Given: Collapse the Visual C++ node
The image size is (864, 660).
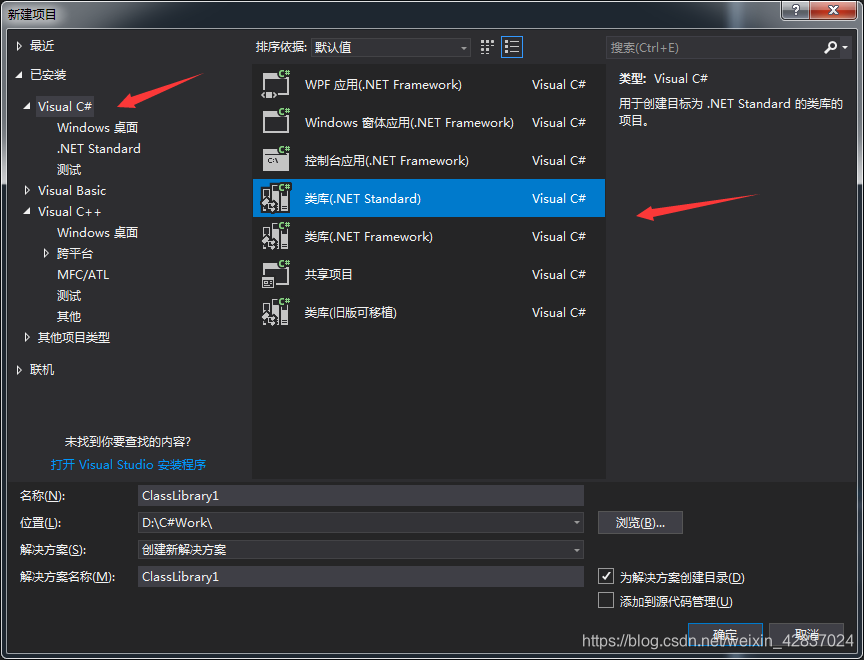Looking at the screenshot, I should point(27,212).
